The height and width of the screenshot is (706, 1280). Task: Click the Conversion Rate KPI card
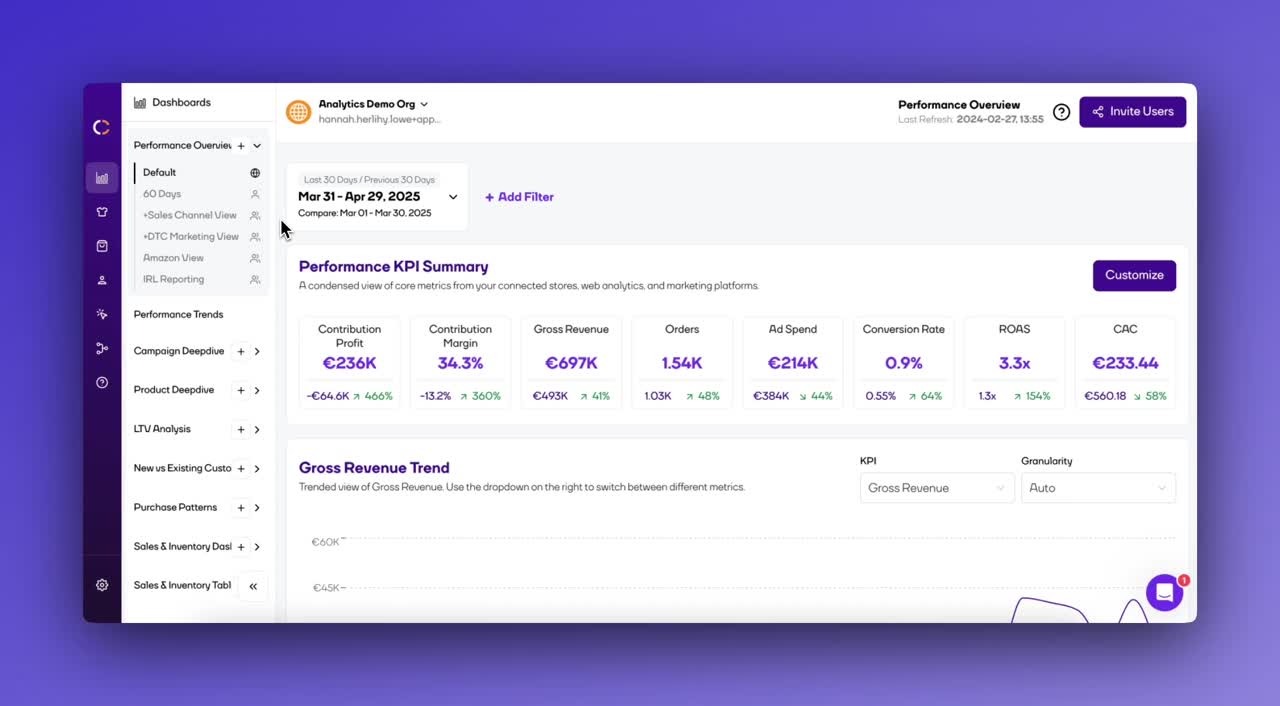point(904,362)
